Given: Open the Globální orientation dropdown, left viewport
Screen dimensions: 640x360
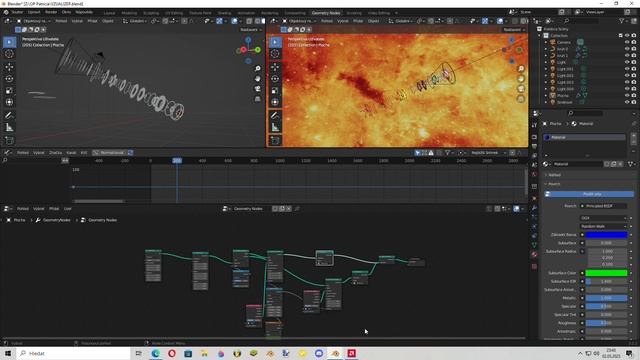Looking at the screenshot, I should pos(135,21).
